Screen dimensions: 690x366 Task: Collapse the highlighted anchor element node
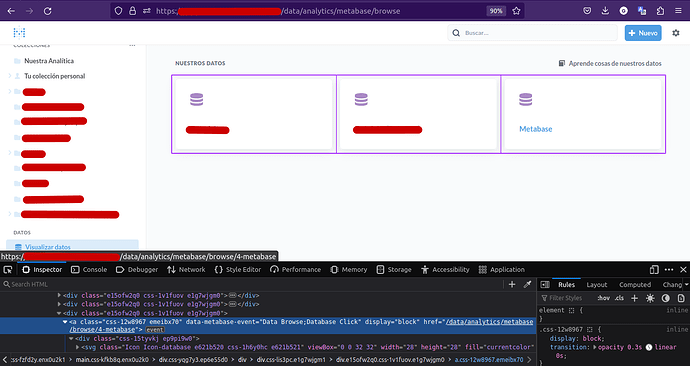(x=65, y=322)
